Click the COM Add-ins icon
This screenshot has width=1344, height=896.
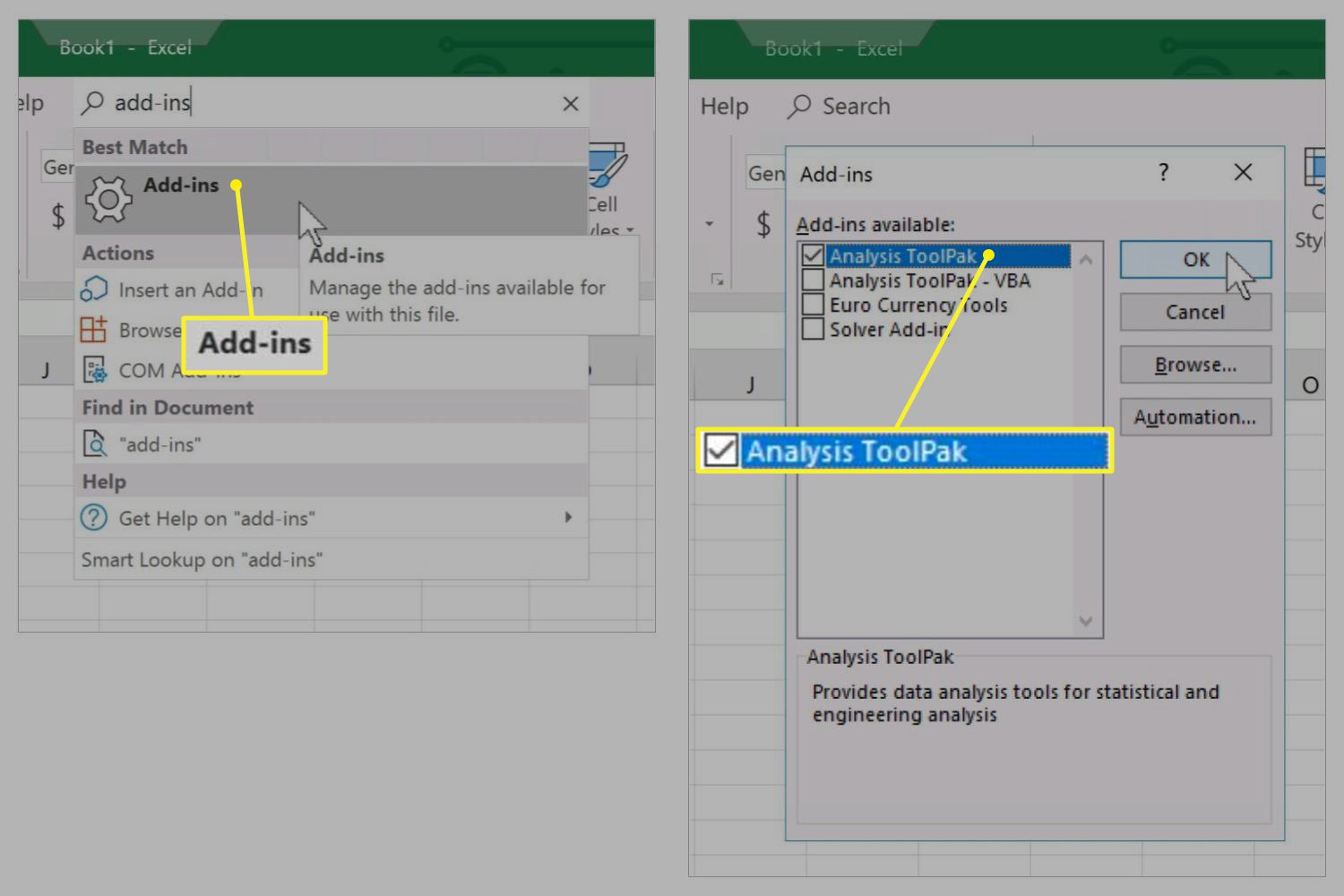point(94,370)
